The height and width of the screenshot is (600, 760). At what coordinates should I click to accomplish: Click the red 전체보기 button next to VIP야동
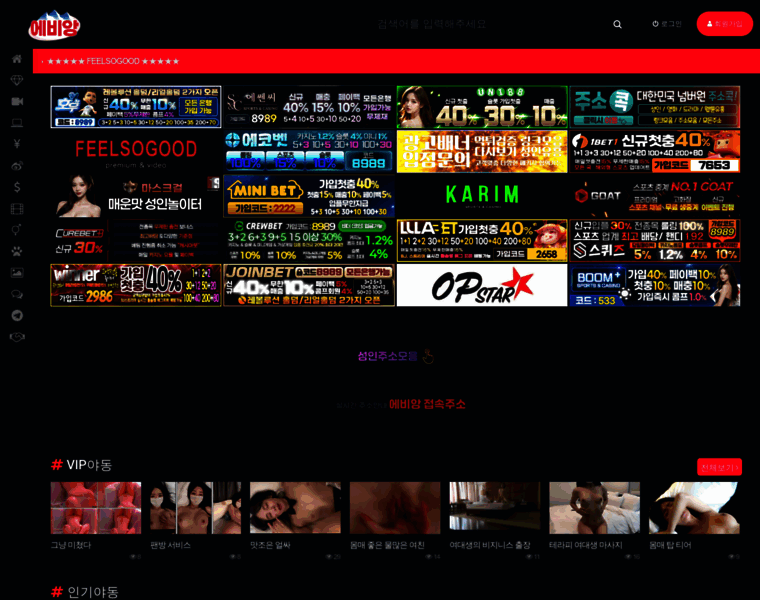[719, 467]
